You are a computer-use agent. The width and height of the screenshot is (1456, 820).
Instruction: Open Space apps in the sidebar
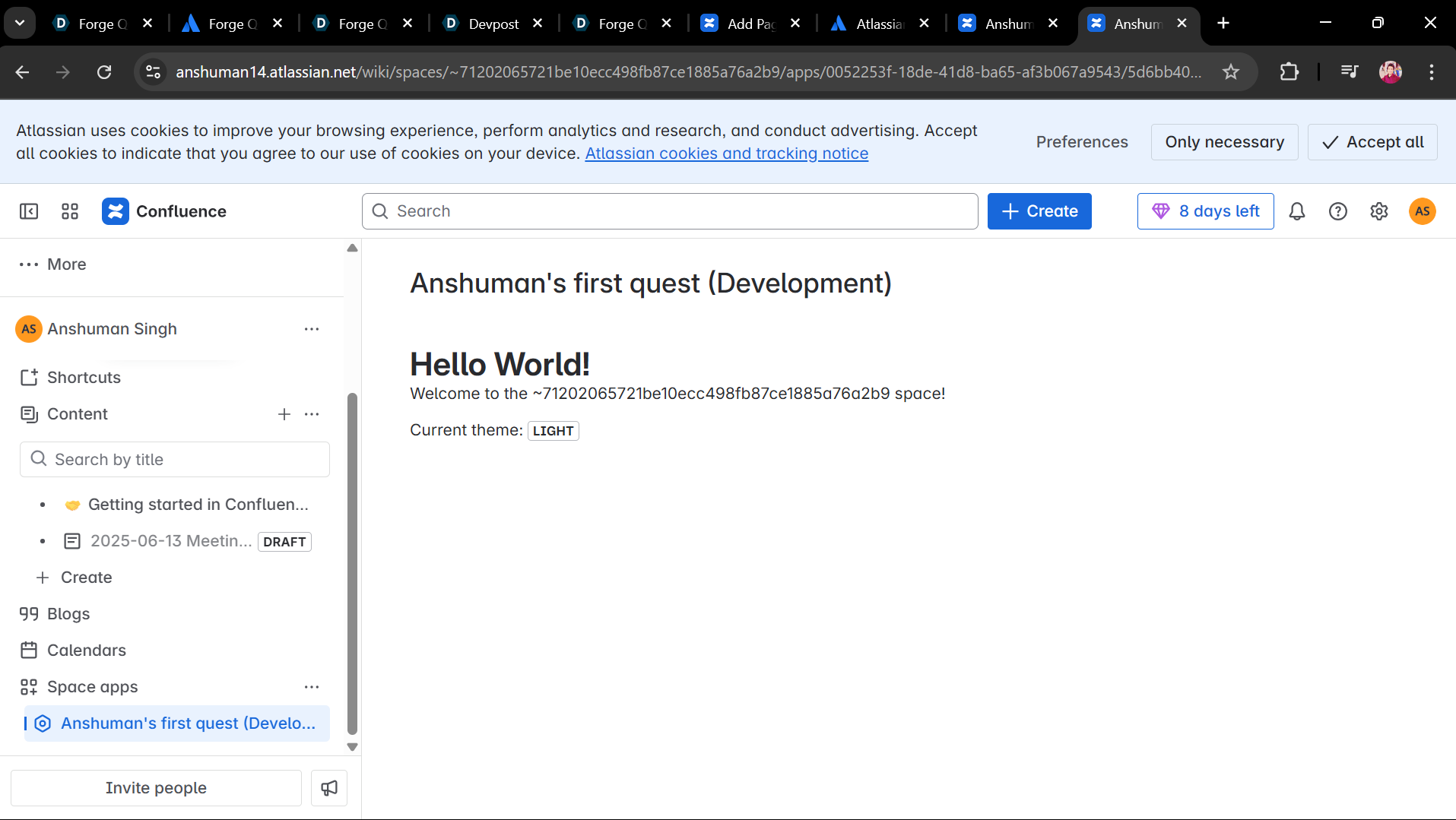[93, 687]
